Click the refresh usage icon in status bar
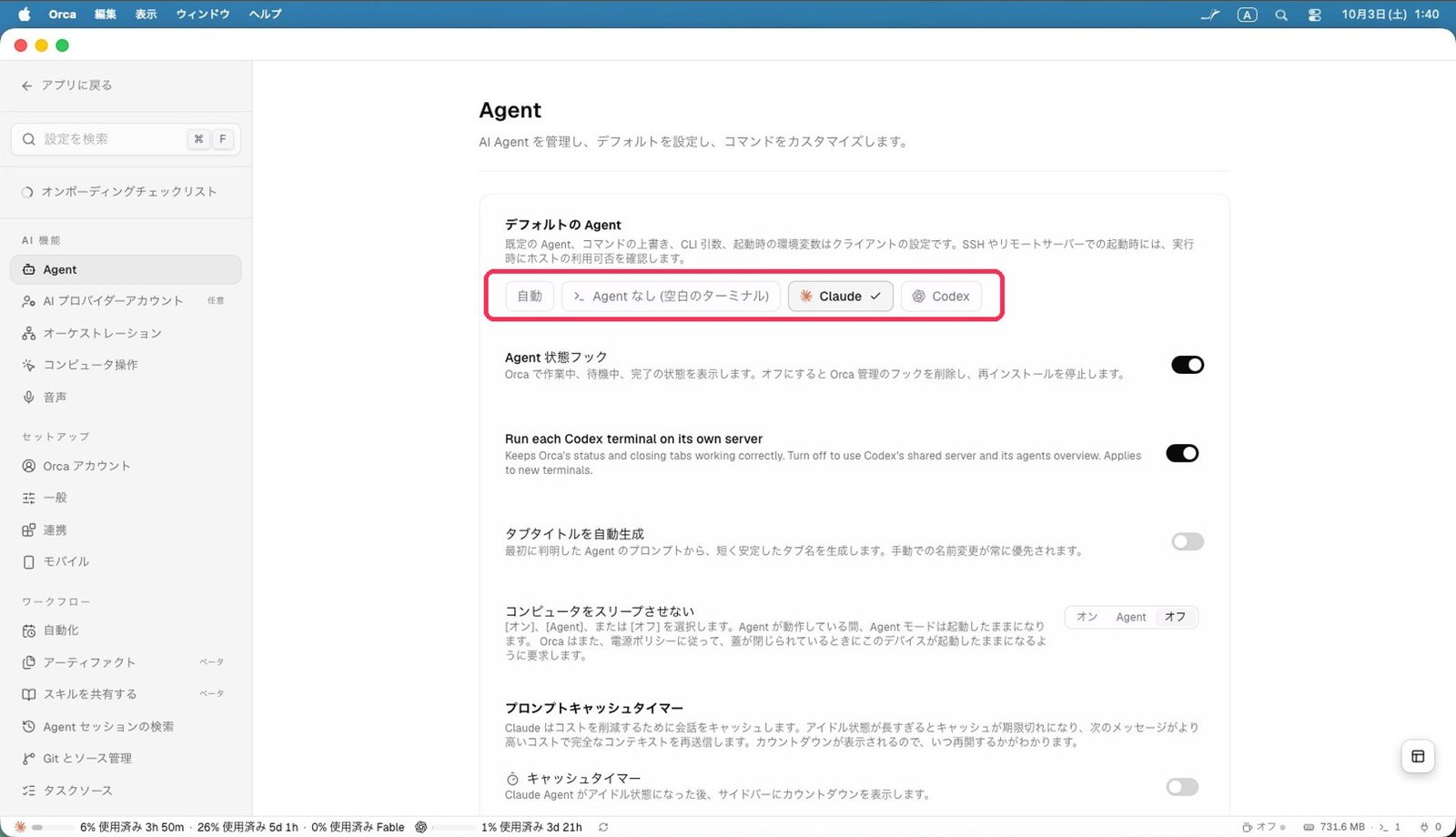 pos(603,827)
